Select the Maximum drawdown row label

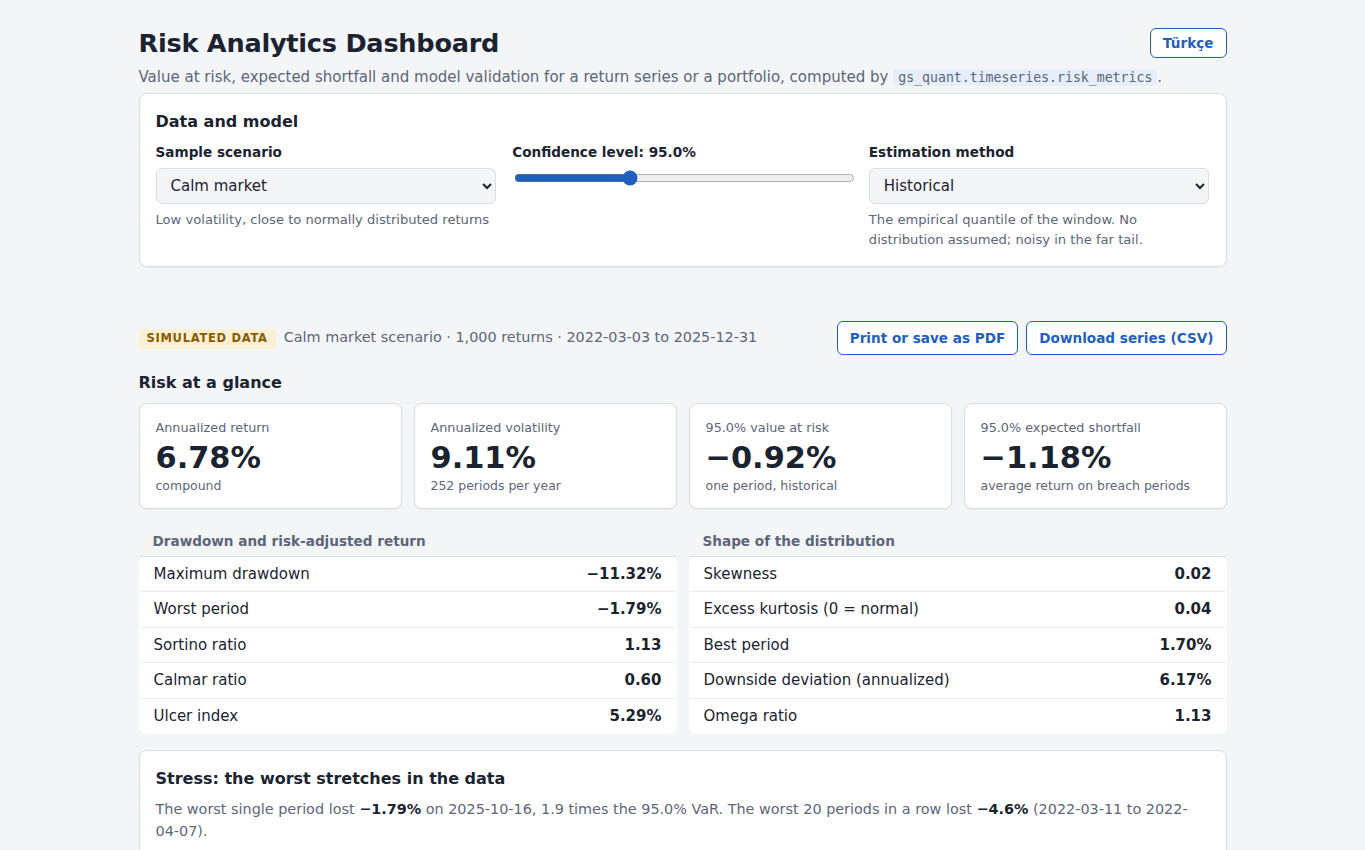click(232, 574)
